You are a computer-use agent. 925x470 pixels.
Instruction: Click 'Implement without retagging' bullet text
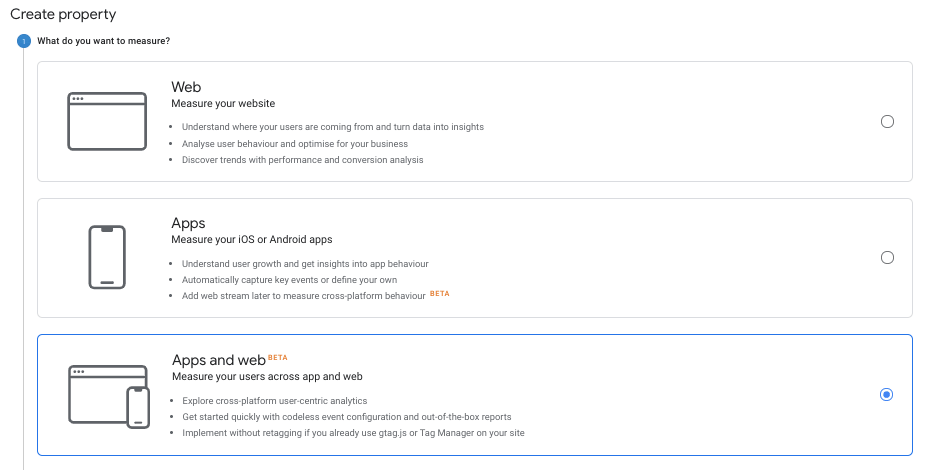pos(353,433)
